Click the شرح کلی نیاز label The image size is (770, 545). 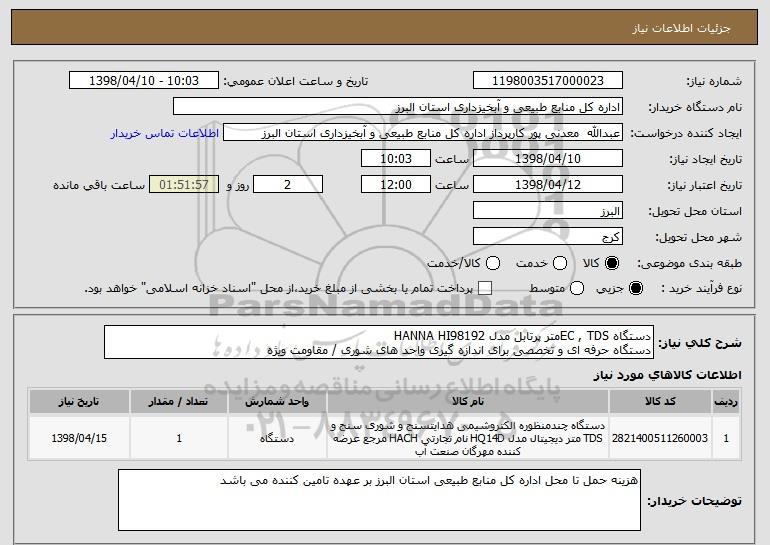700,343
